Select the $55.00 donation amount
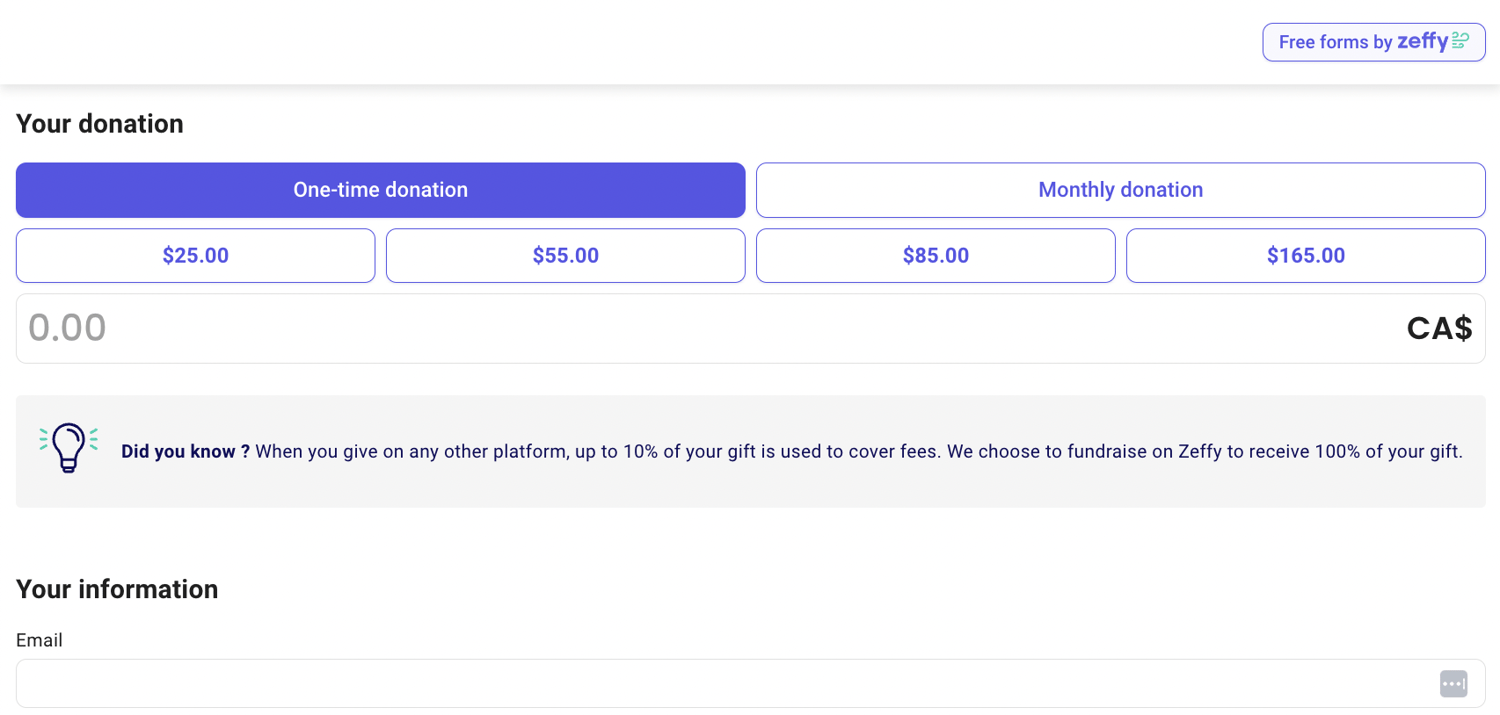 pos(565,255)
